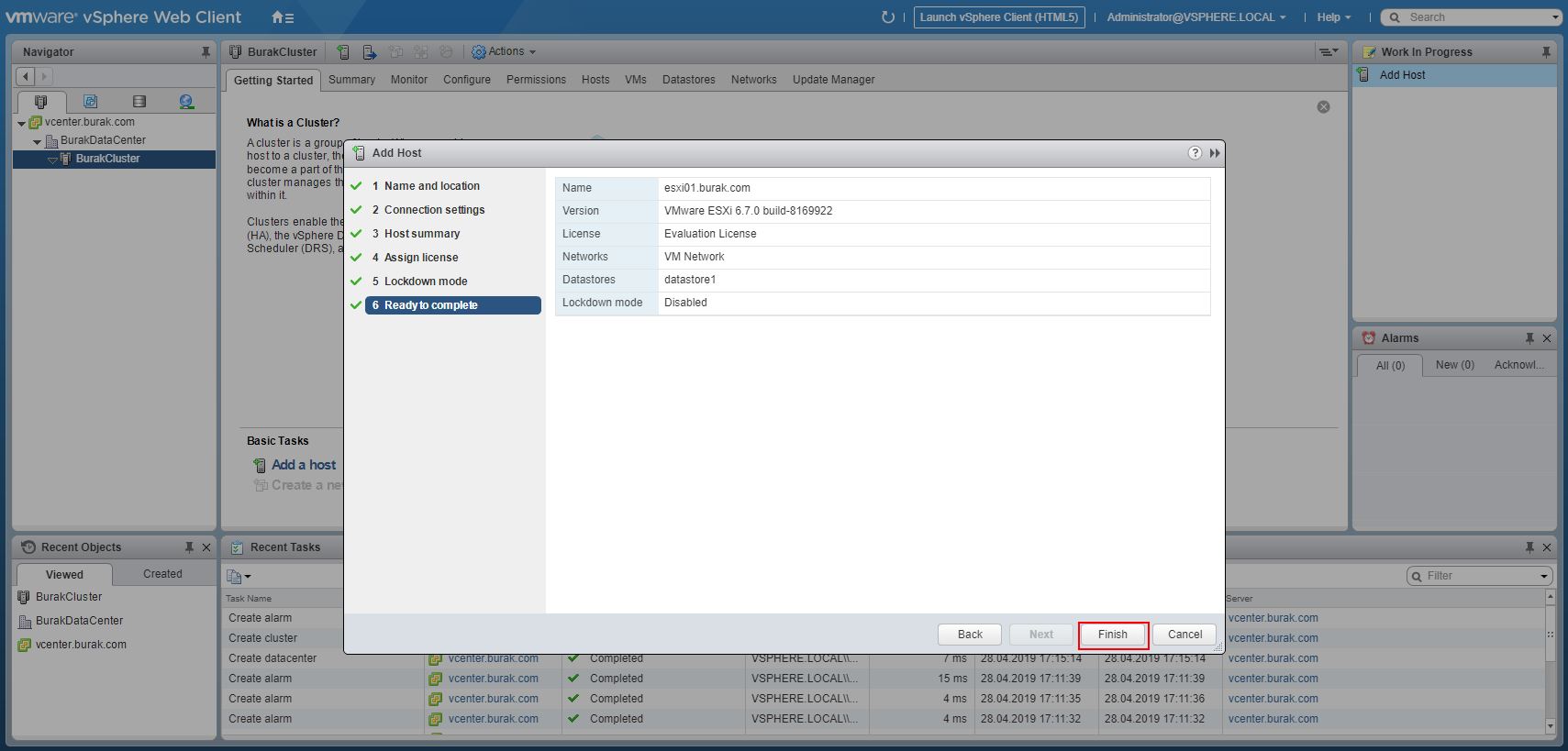Viewport: 1568px width, 751px height.
Task: Open the Datastores tab
Action: coord(688,80)
